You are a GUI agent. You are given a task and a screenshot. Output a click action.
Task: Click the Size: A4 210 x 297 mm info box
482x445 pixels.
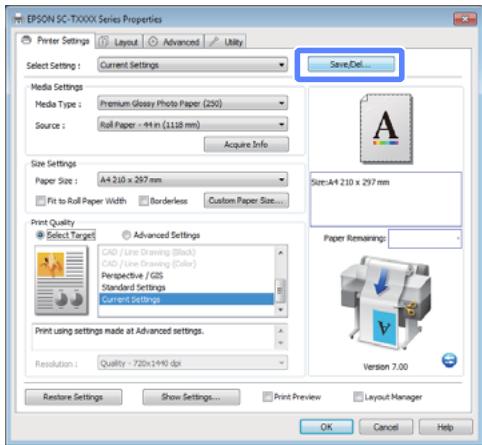pyautogui.click(x=386, y=199)
